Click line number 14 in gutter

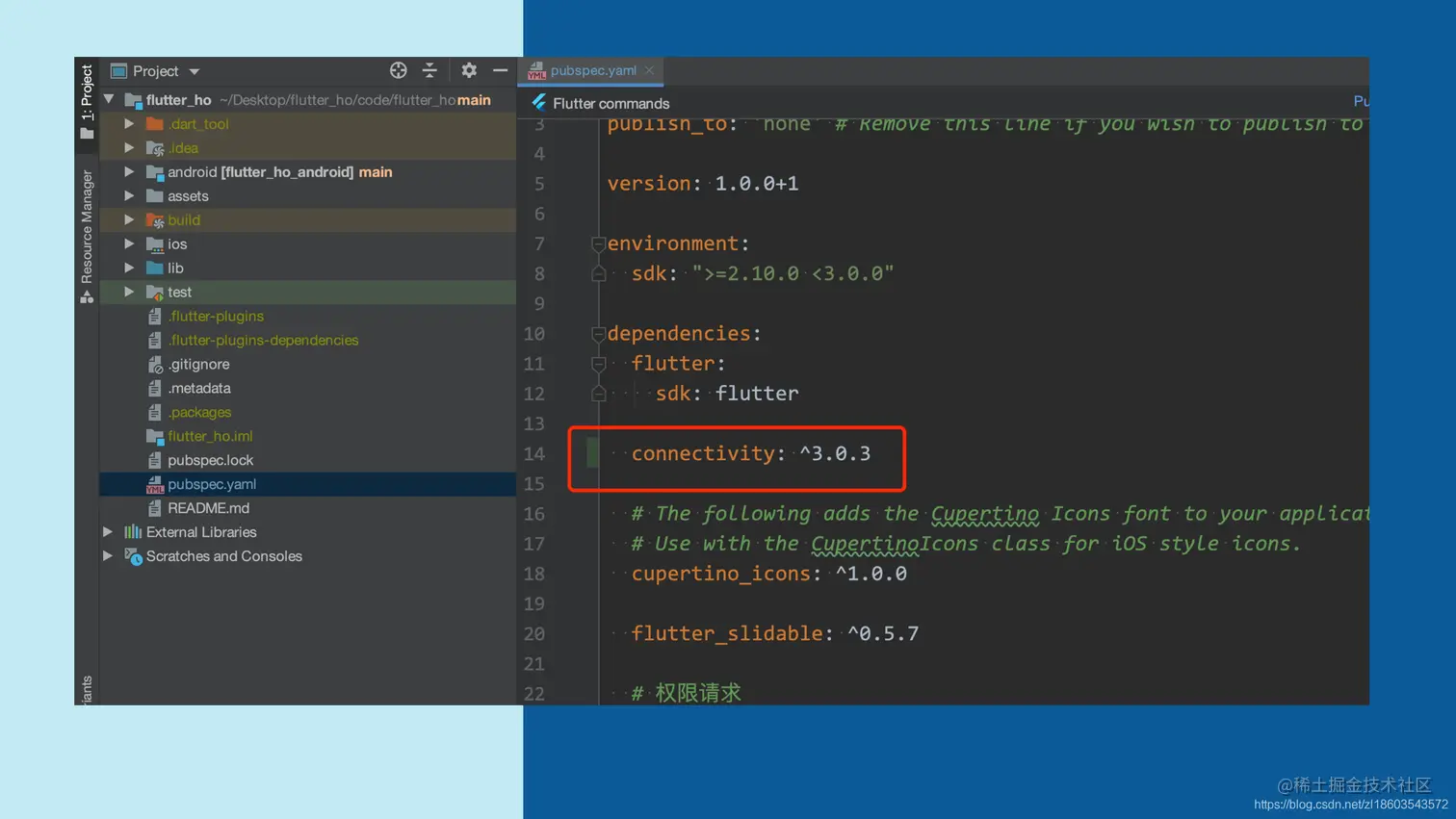(x=534, y=453)
